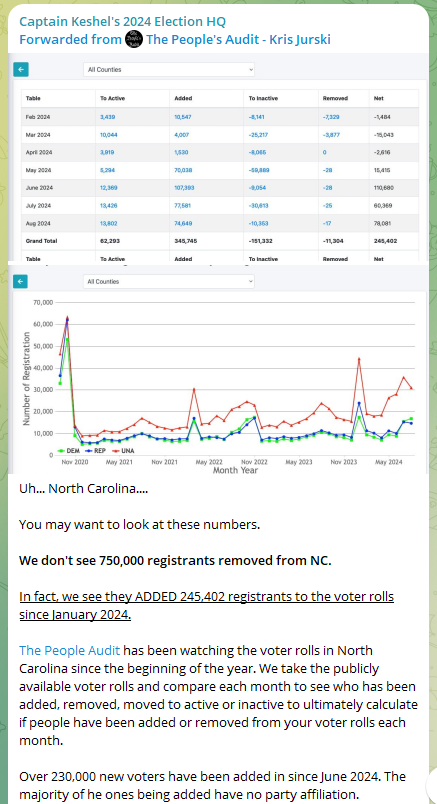Click underlined sentence about ADDED 245,402 registrants

point(206,606)
